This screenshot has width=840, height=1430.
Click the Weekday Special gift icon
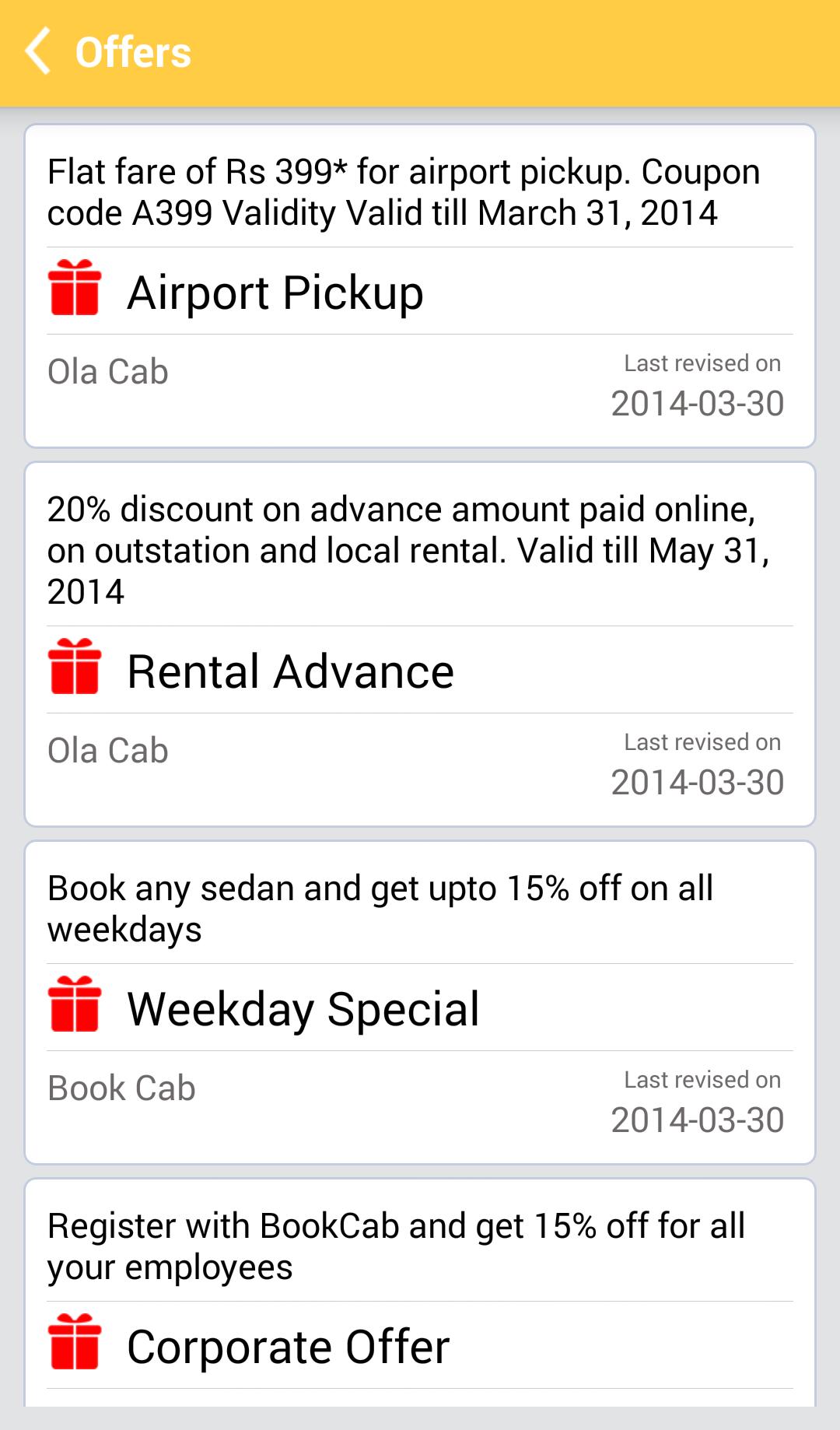[75, 1004]
